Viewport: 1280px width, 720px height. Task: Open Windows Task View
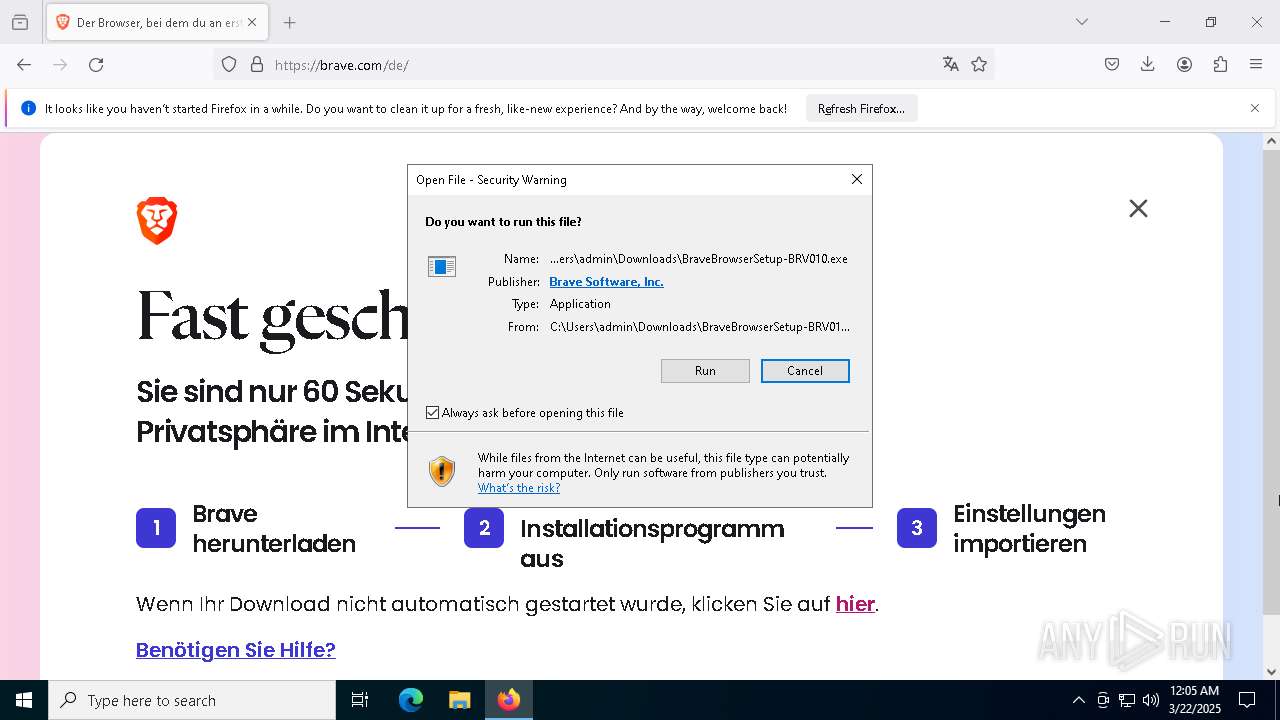[x=360, y=700]
